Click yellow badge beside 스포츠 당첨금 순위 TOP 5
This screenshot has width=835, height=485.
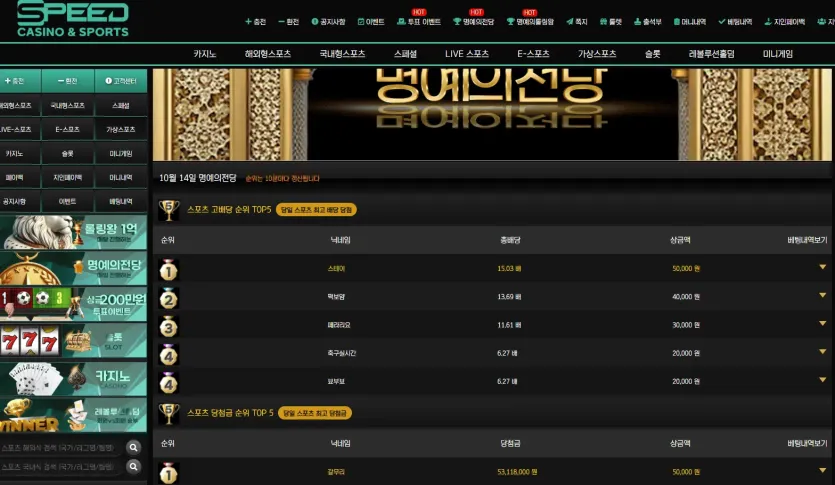315,413
